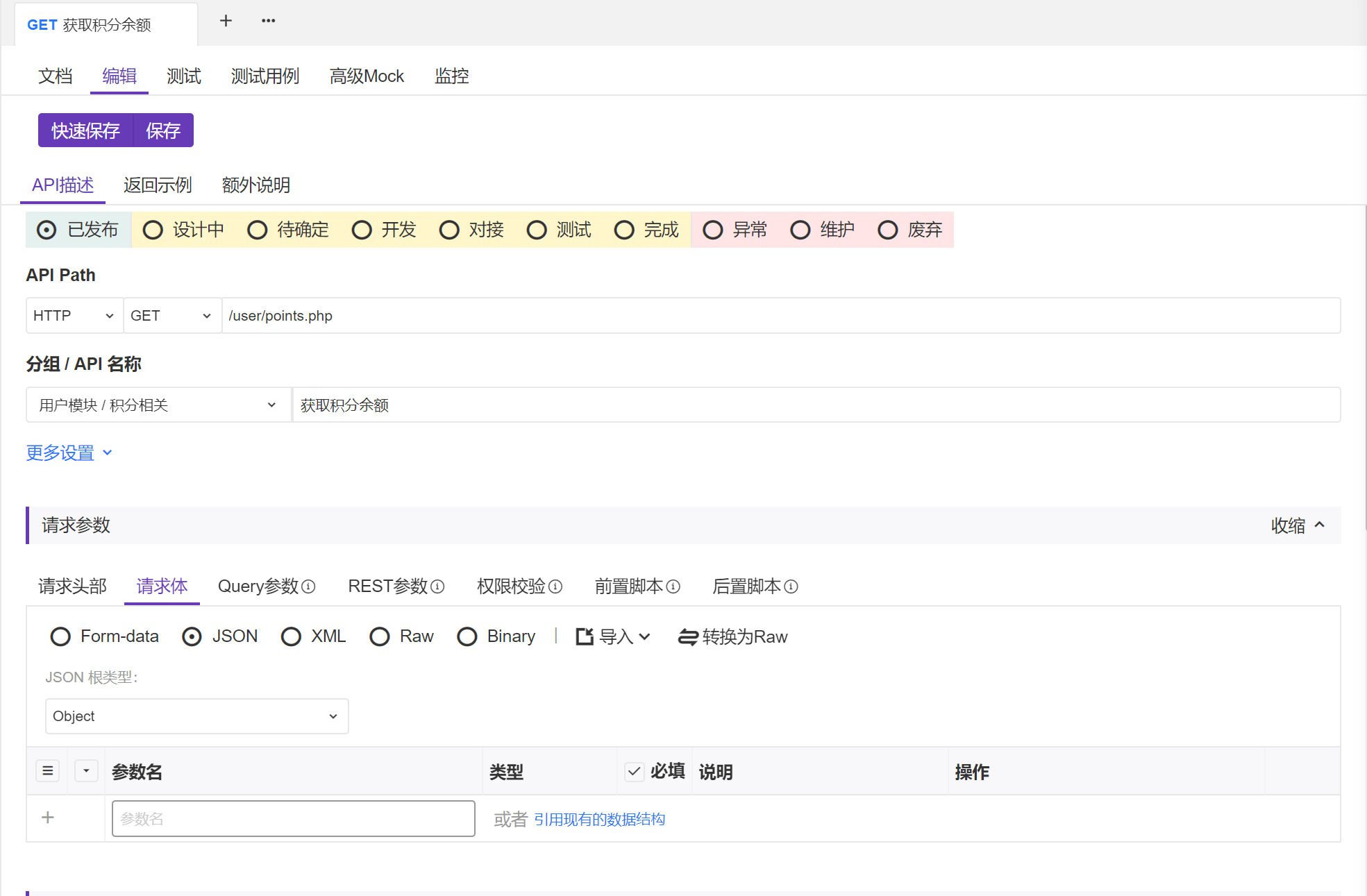Open the GET method dropdown
Screen dimensions: 1367x896
pyautogui.click(x=171, y=315)
